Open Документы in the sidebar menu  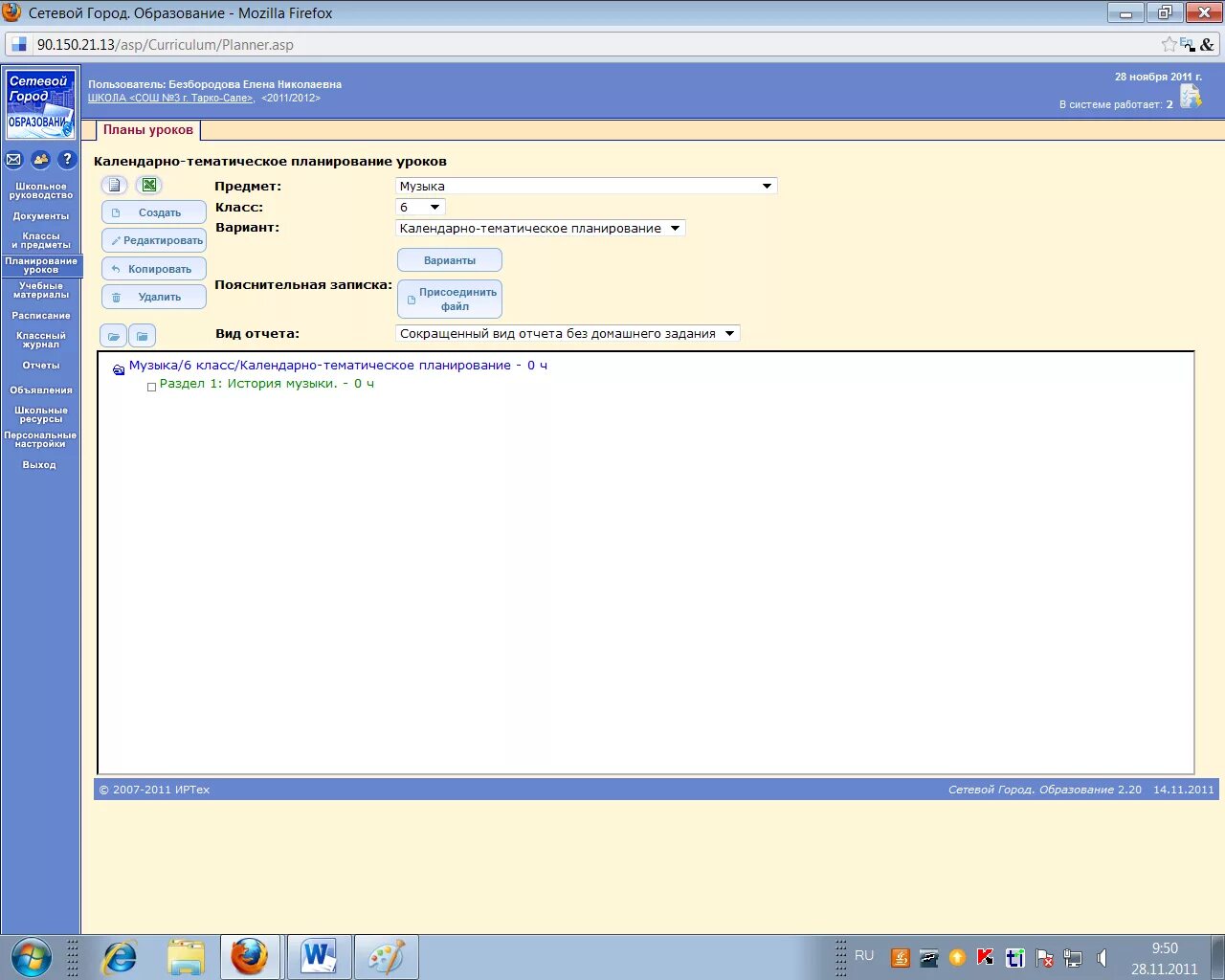pos(40,216)
